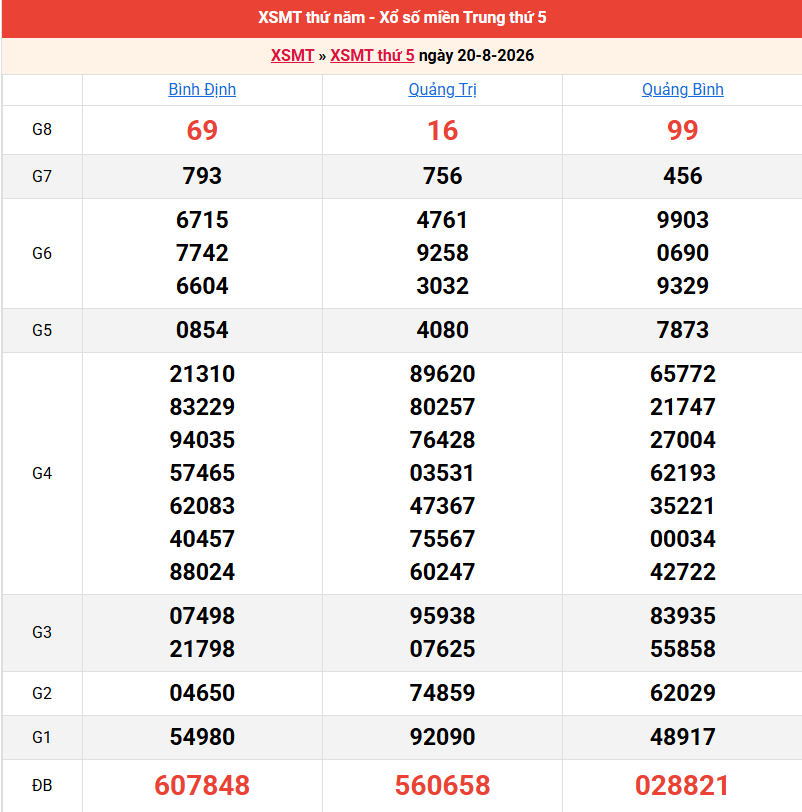The image size is (802, 812).
Task: Click the red XSMT thứ năm header
Action: pos(402,18)
